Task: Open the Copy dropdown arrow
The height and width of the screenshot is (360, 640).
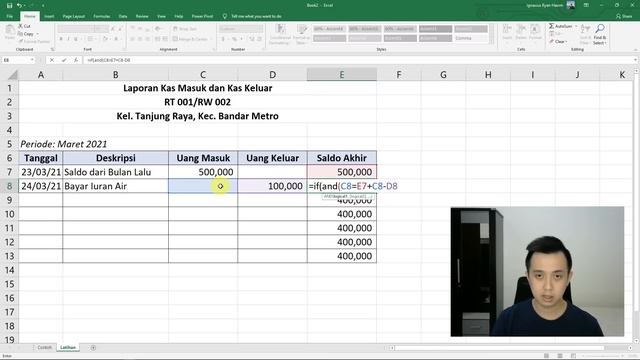Action: click(38, 34)
